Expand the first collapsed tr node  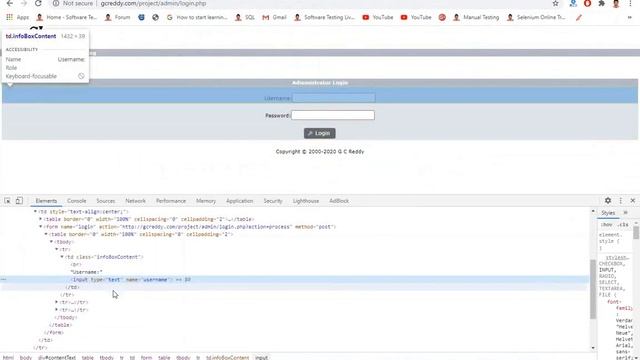click(x=57, y=302)
